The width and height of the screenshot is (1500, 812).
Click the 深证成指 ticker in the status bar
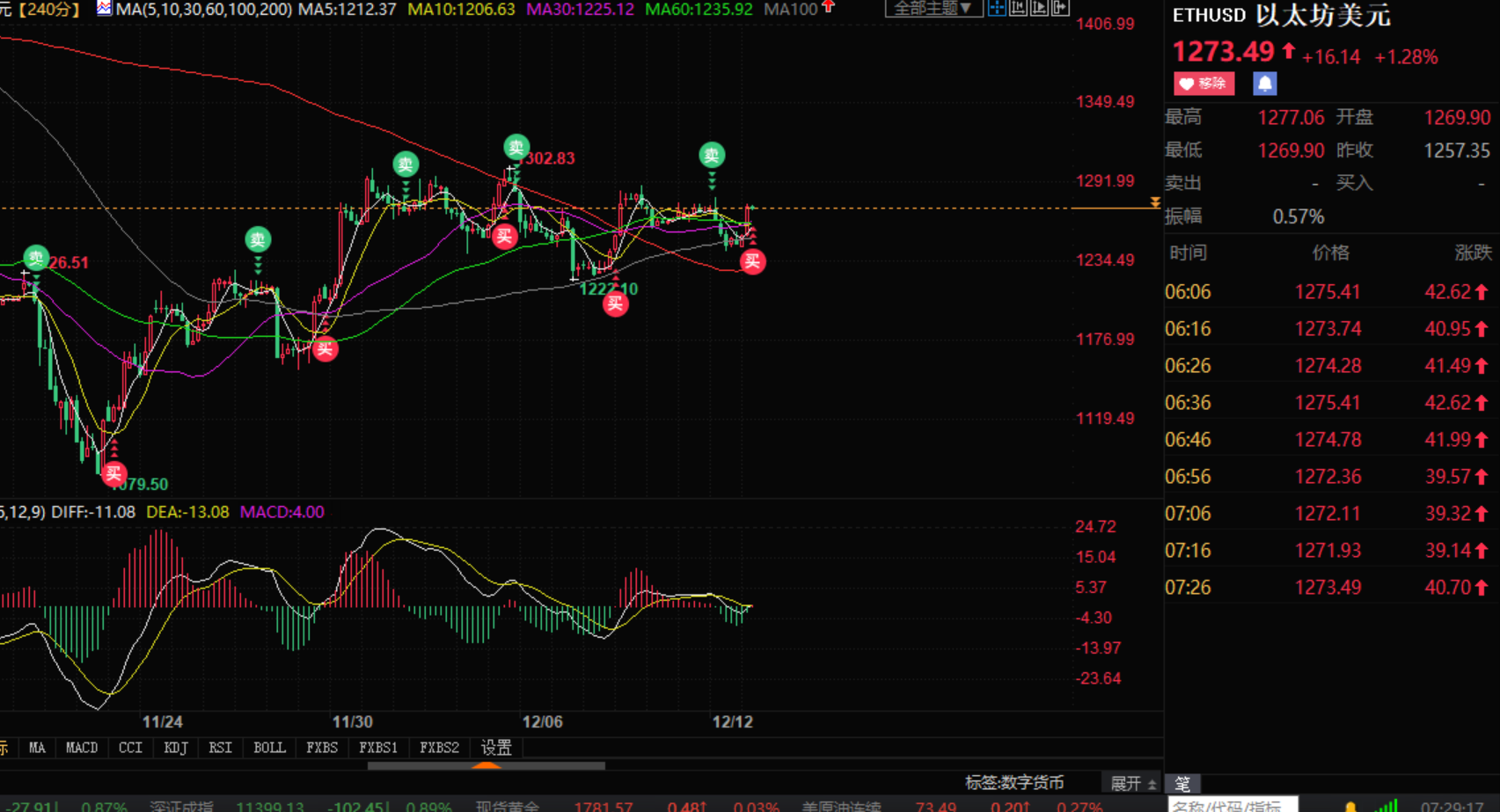coord(181,806)
